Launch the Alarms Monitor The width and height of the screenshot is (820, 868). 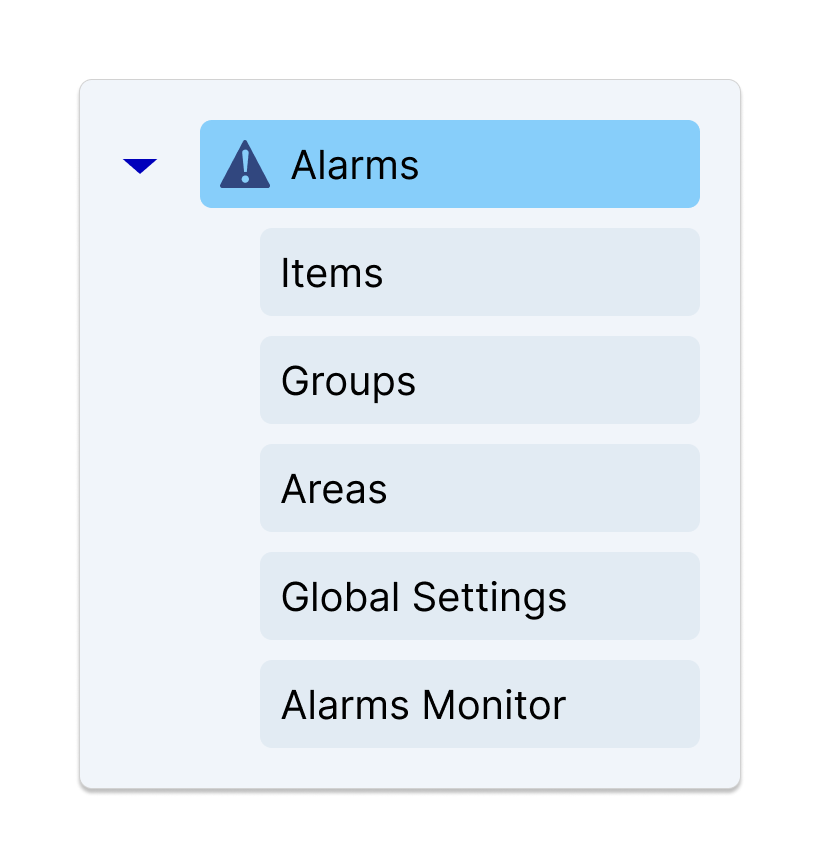click(479, 704)
